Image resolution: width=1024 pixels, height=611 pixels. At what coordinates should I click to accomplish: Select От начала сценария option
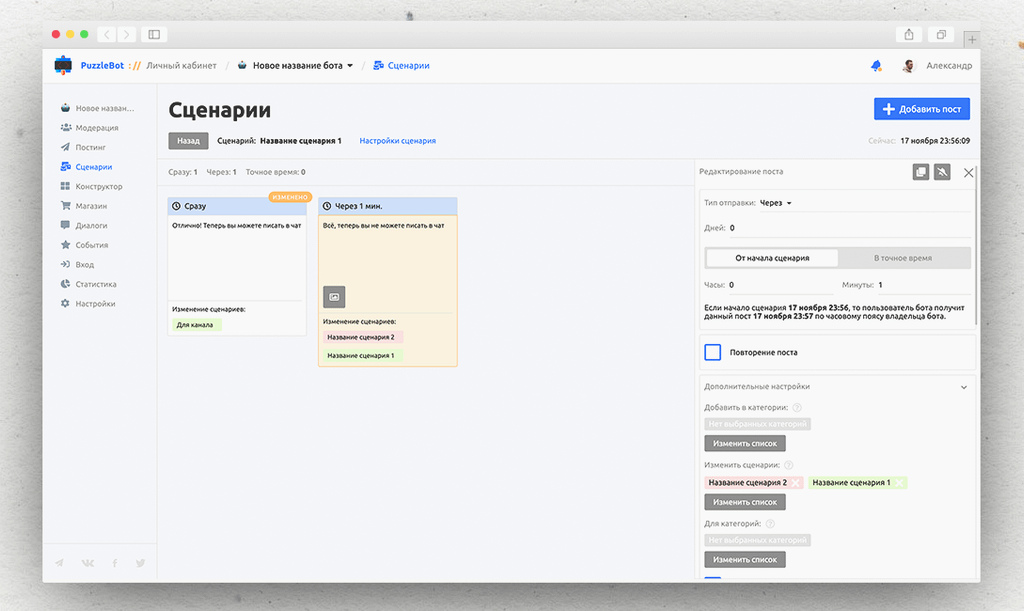point(772,258)
